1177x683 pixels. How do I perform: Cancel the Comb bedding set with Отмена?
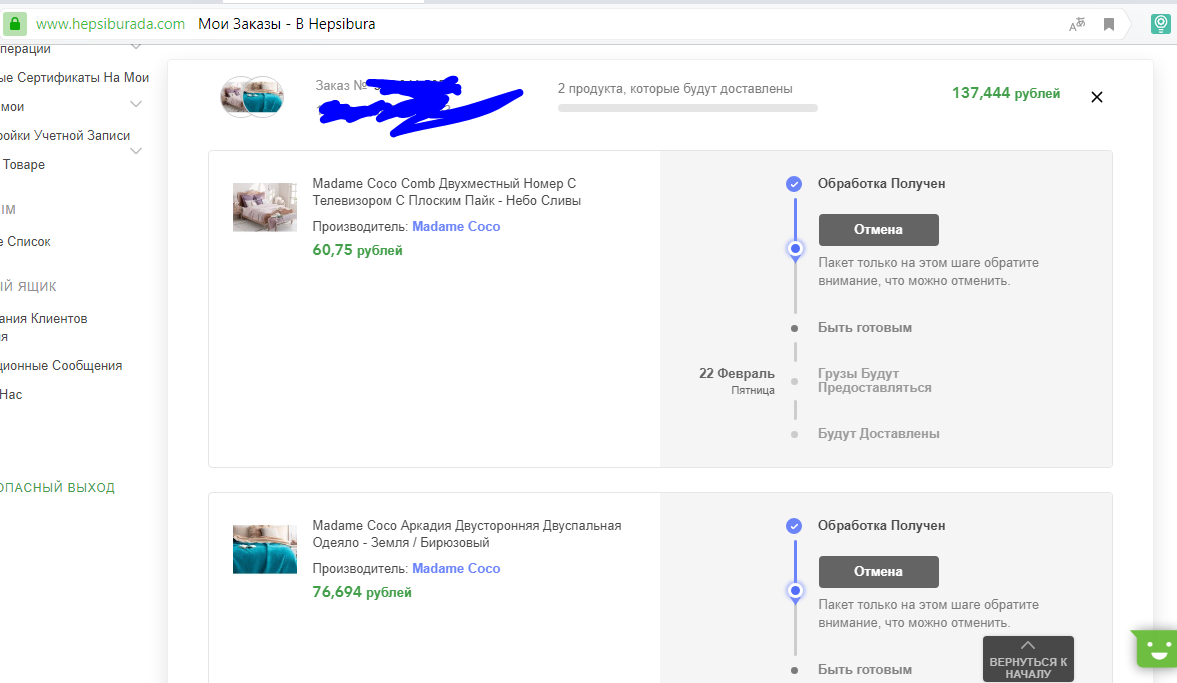[x=878, y=230]
